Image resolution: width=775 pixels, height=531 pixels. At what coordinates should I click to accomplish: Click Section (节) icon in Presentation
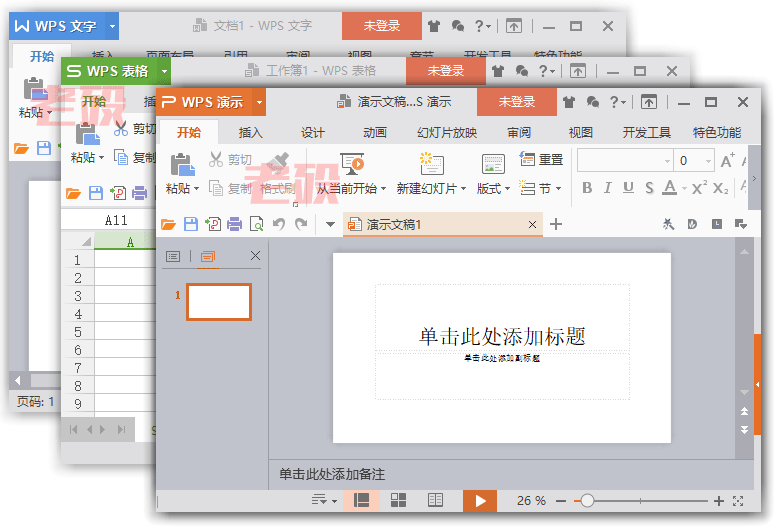pyautogui.click(x=527, y=188)
